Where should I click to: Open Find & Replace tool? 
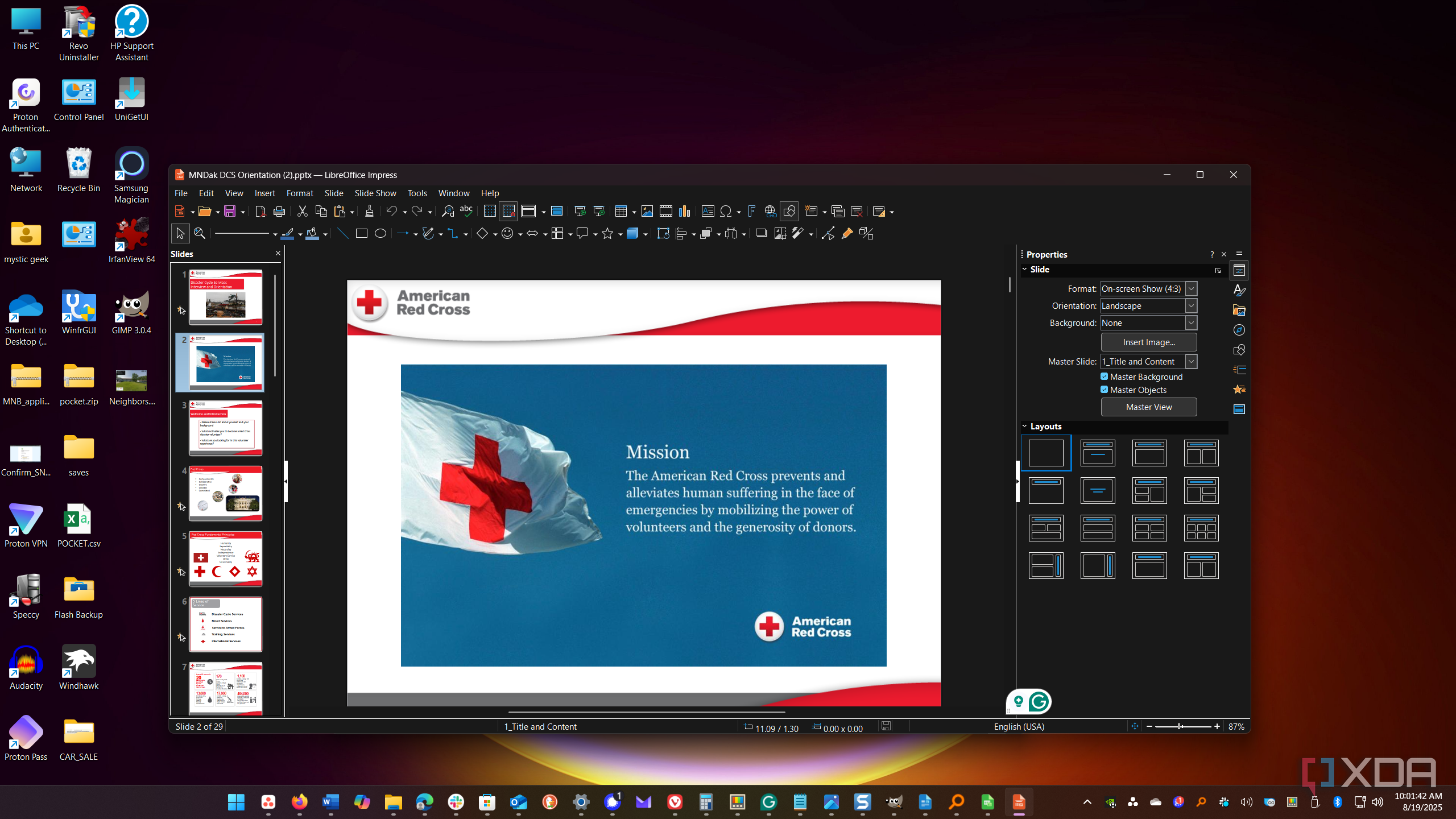[x=448, y=212]
